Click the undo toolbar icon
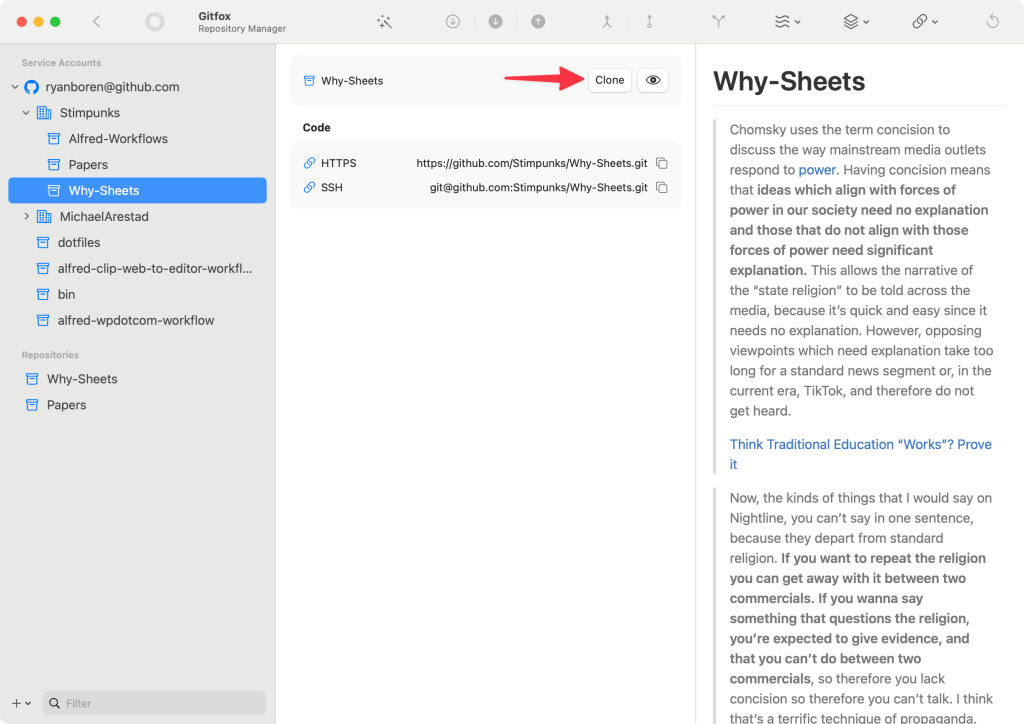This screenshot has height=724, width=1024. pyautogui.click(x=993, y=22)
